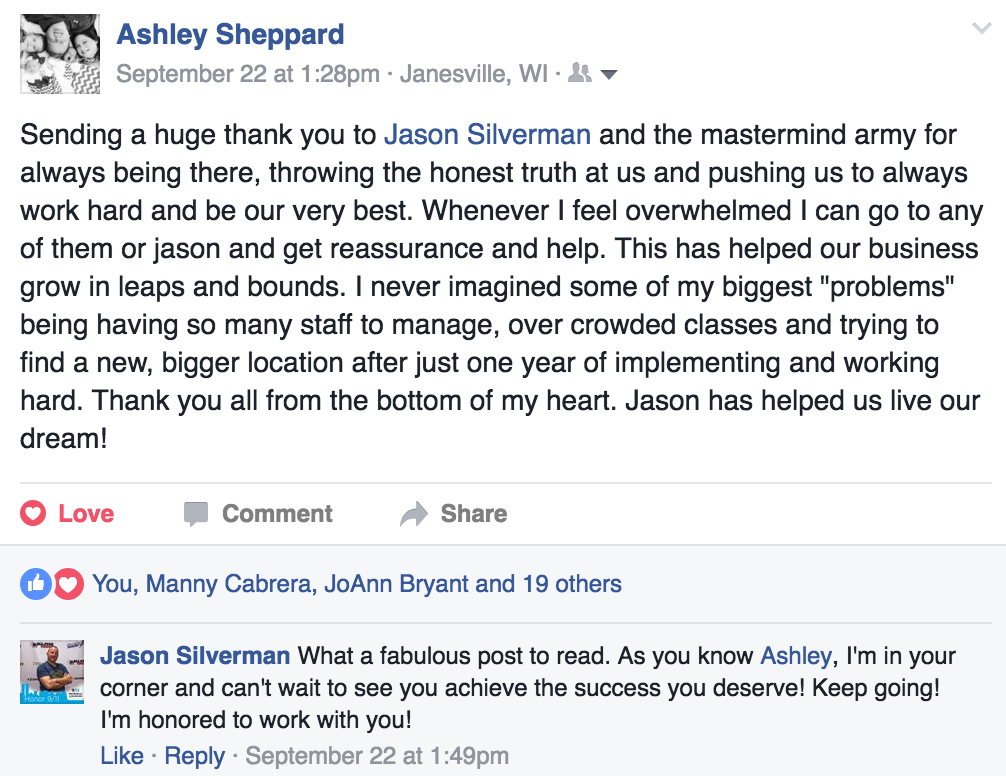Expand the post options chevron at top right

click(x=982, y=29)
